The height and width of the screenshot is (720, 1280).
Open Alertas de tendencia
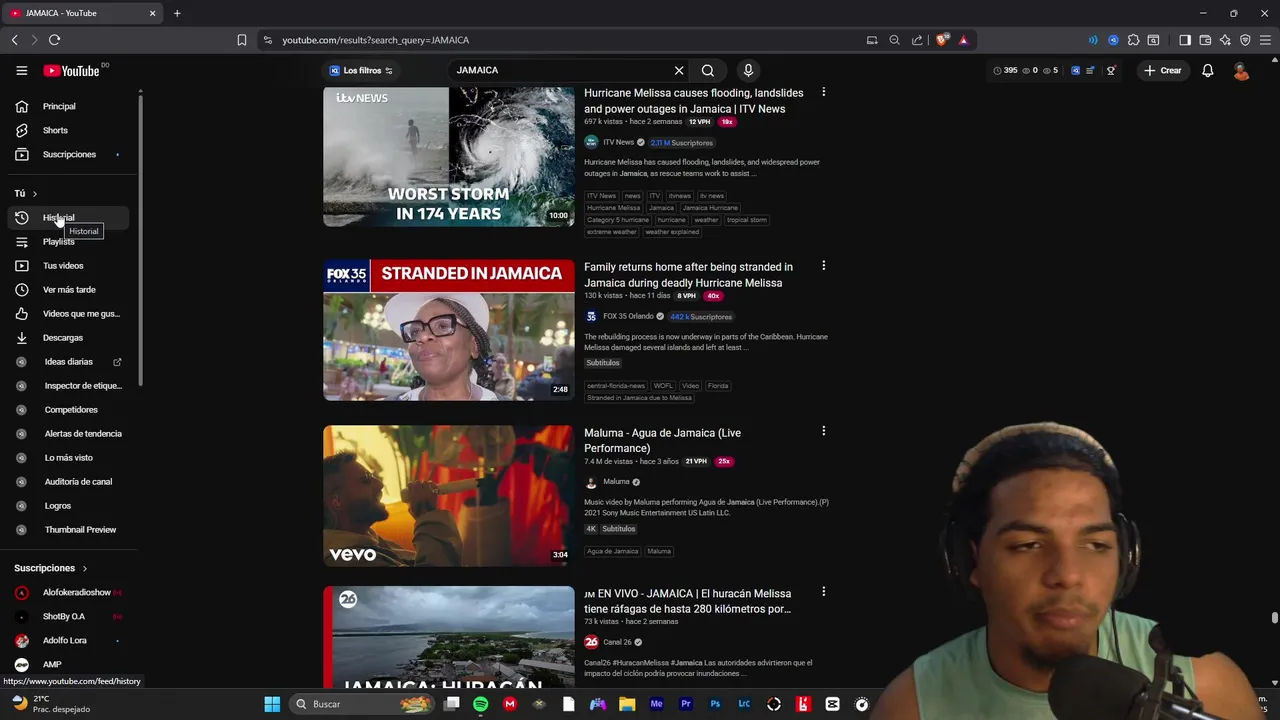point(70,433)
